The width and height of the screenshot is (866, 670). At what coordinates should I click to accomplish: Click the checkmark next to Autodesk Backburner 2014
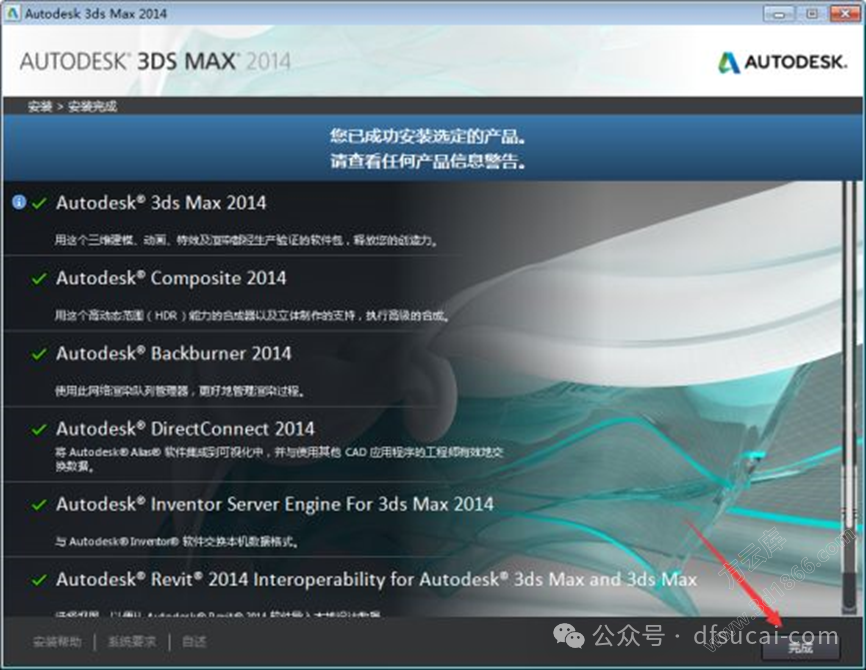(39, 354)
